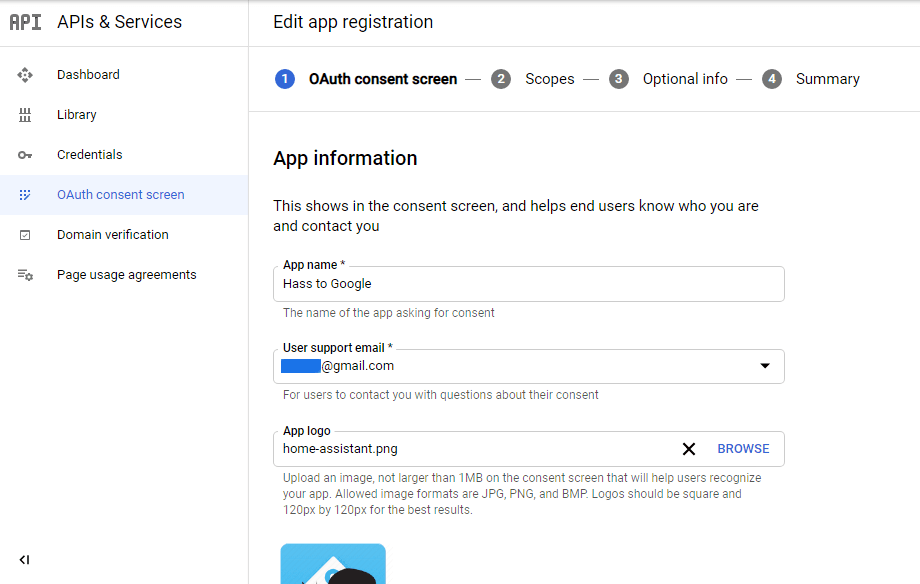Expand the User support email dropdown

pos(765,366)
